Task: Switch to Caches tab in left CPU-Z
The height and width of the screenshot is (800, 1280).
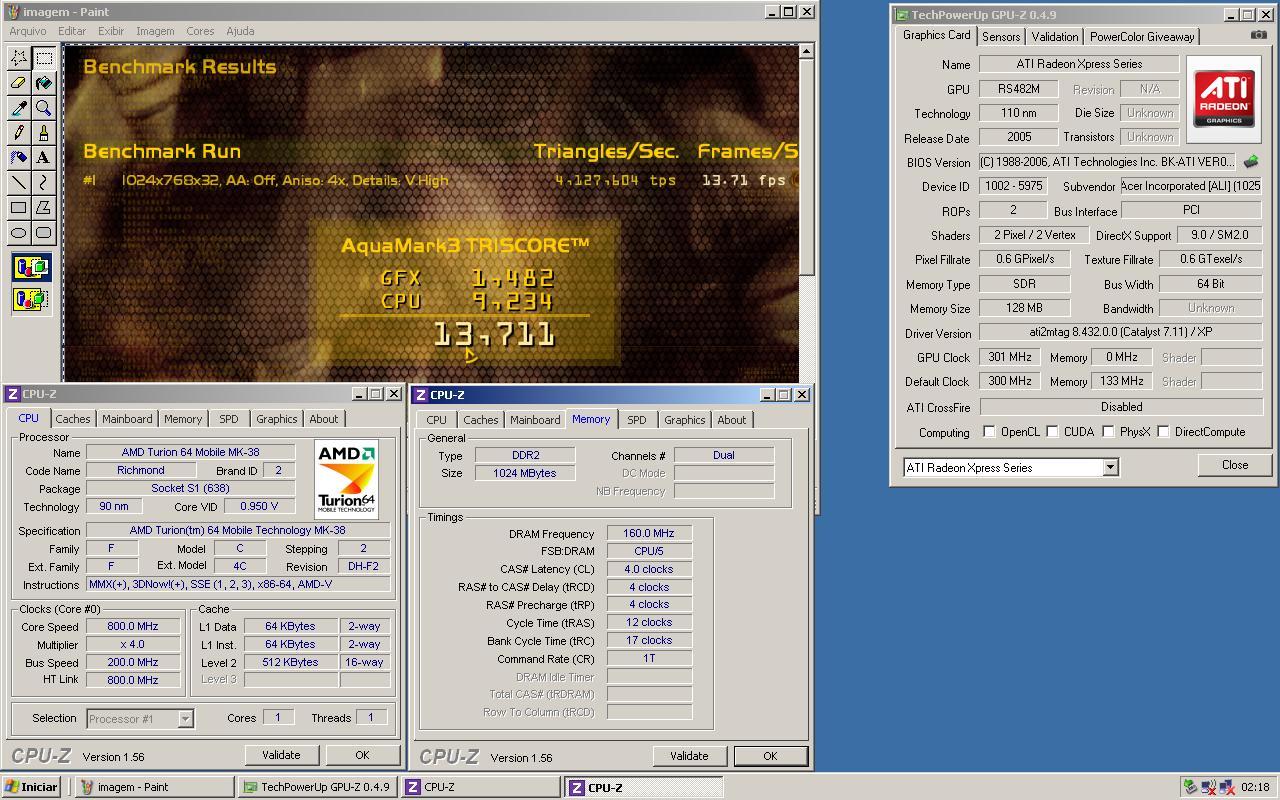Action: (x=73, y=419)
